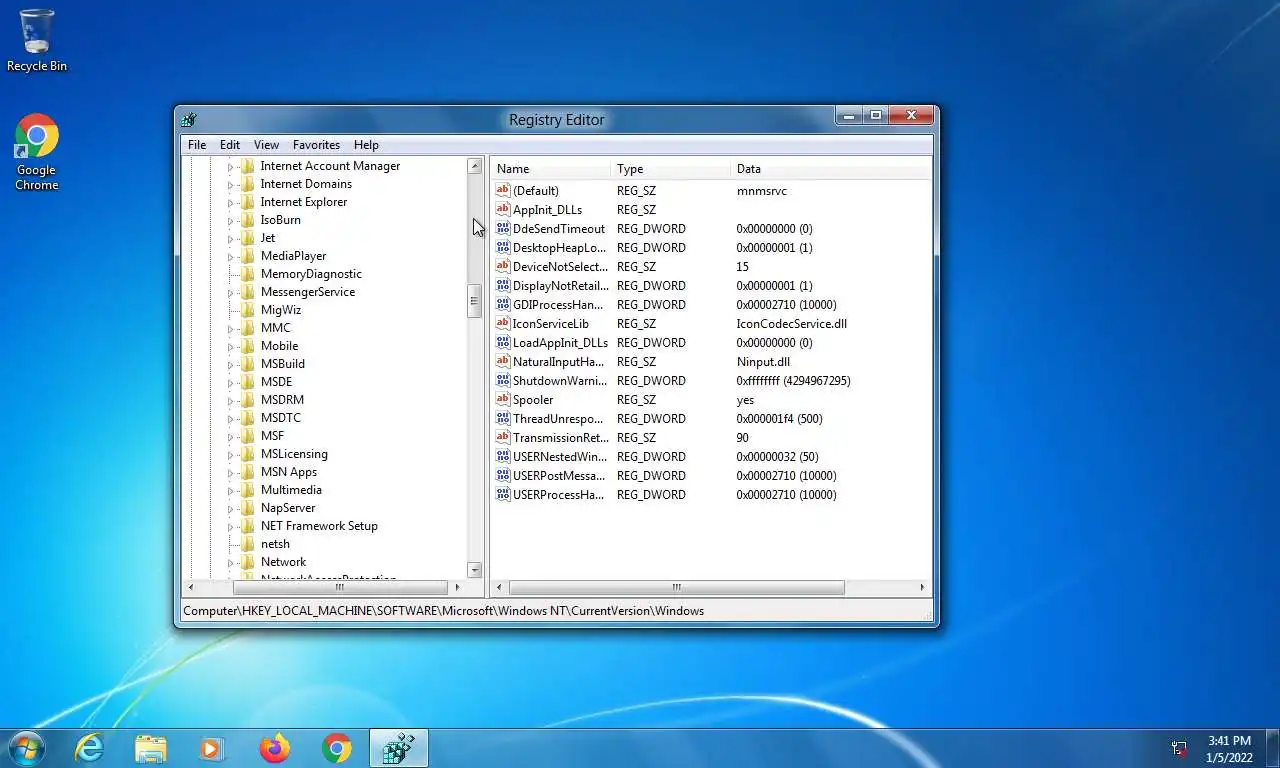
Task: Click the Jet folder icon
Action: click(x=247, y=238)
